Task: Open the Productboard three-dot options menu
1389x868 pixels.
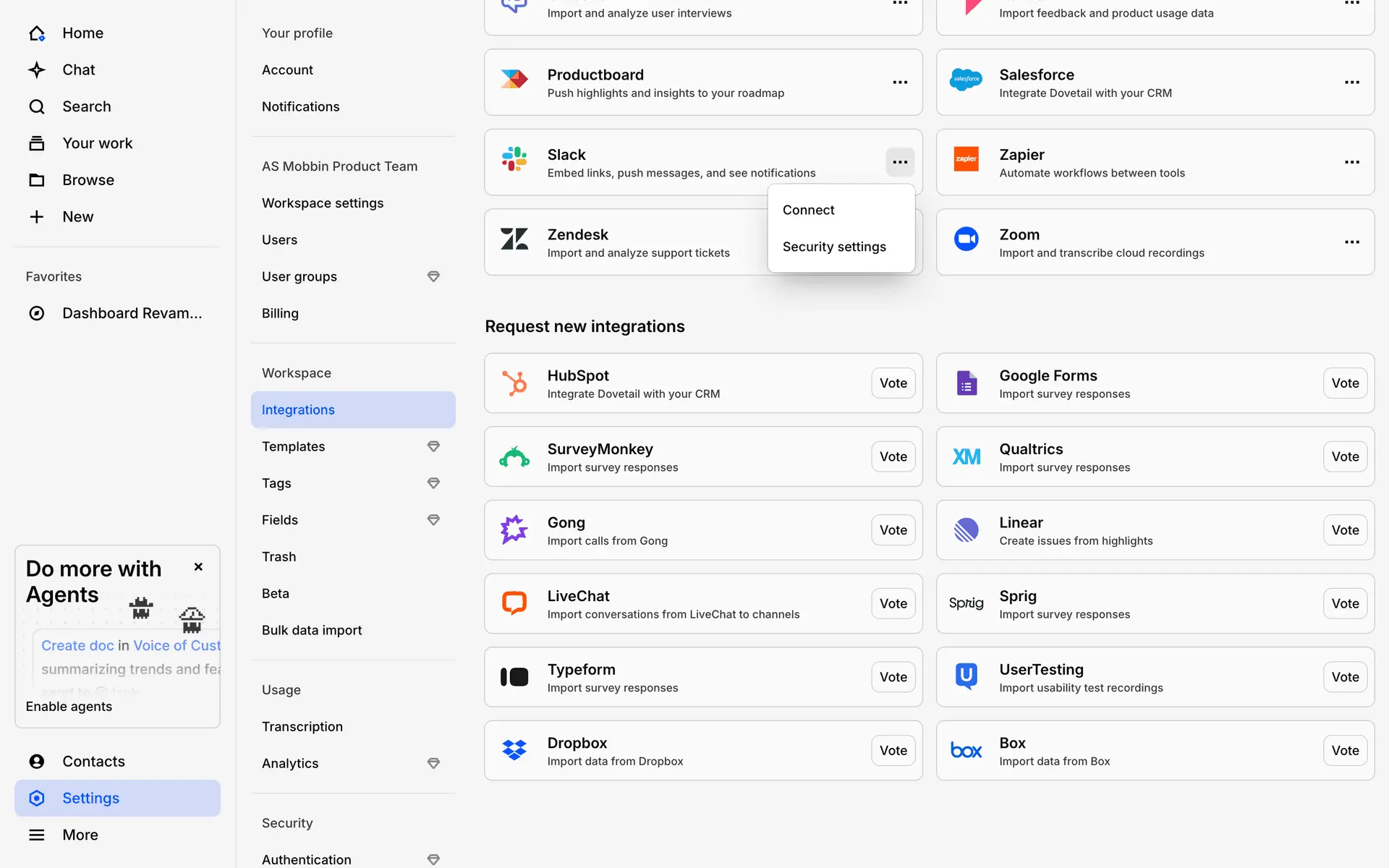Action: pyautogui.click(x=900, y=82)
